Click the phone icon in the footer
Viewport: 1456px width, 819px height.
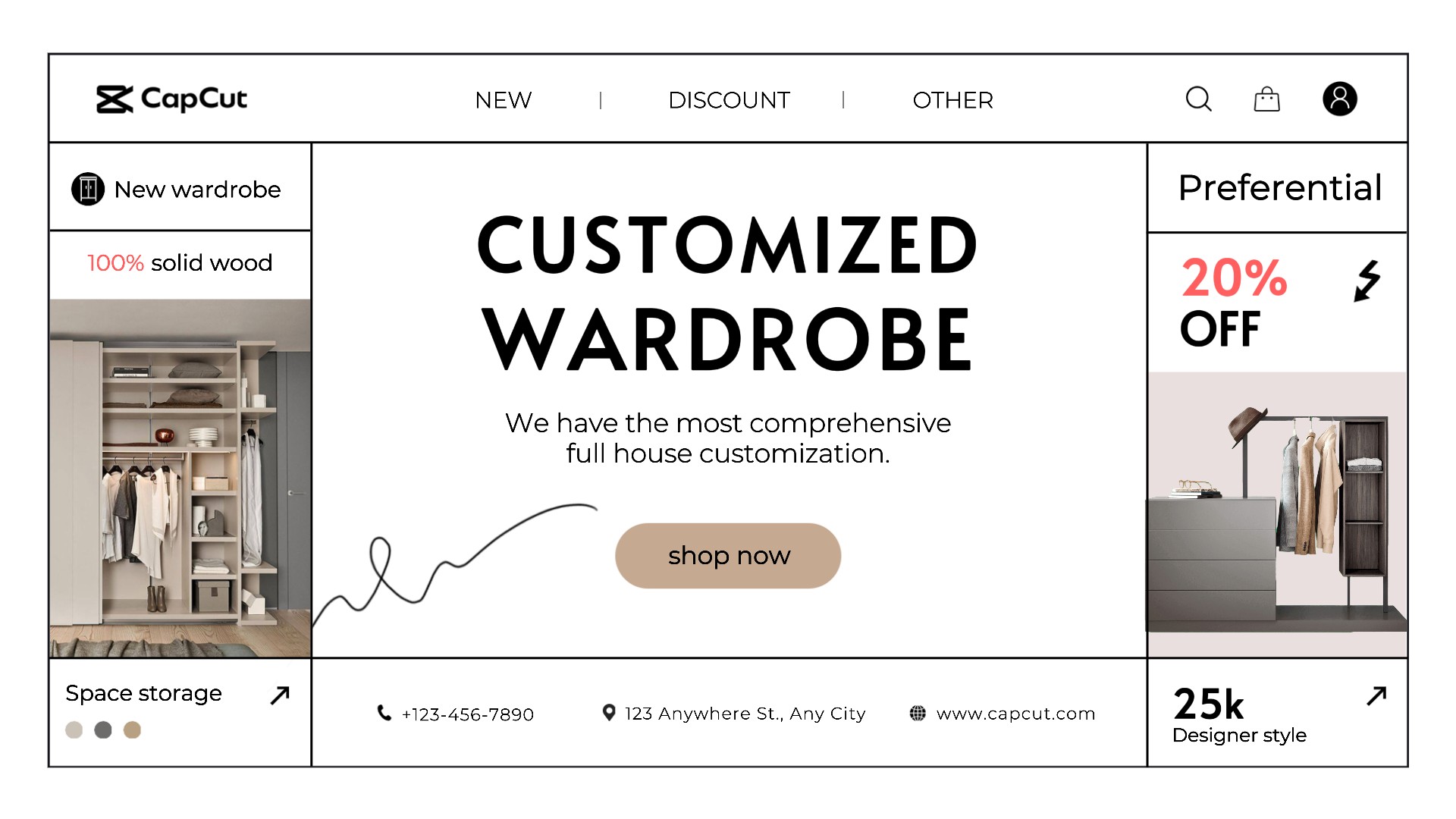[384, 713]
